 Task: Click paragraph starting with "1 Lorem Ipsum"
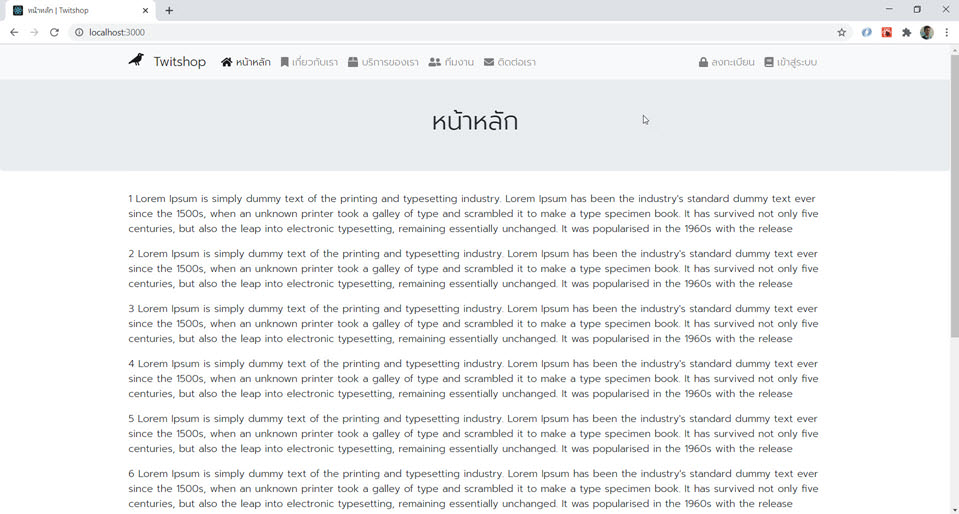click(x=473, y=214)
